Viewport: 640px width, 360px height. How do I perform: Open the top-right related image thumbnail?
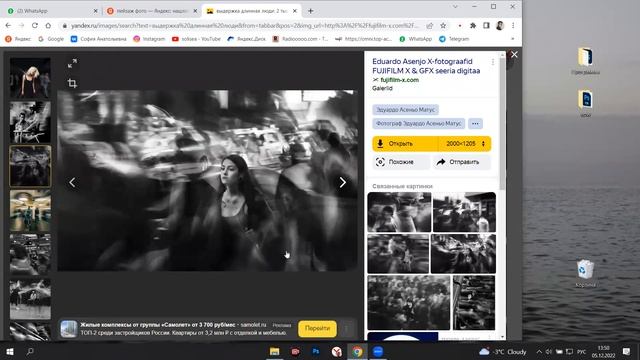(x=464, y=212)
